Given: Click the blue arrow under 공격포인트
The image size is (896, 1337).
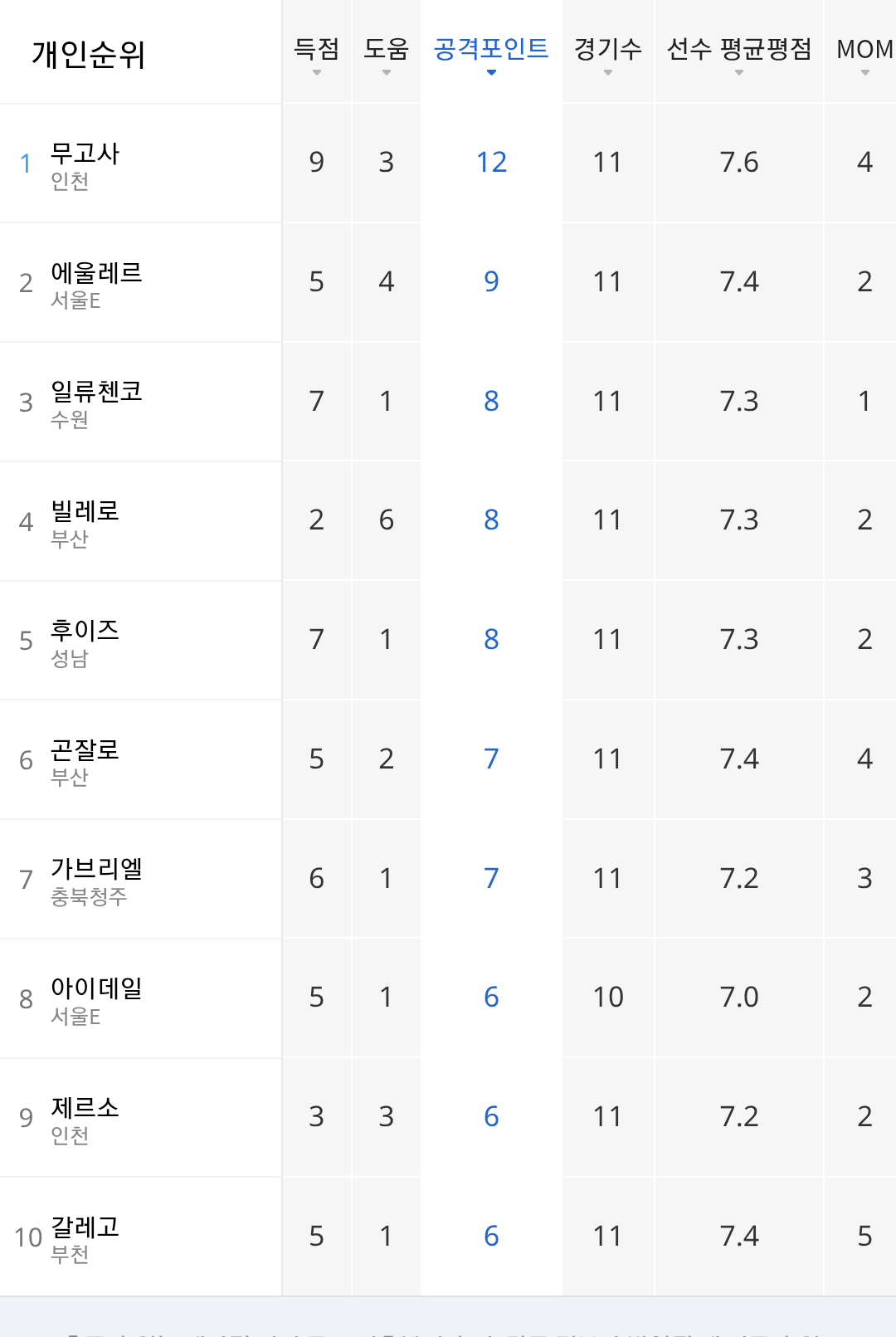Looking at the screenshot, I should (491, 73).
